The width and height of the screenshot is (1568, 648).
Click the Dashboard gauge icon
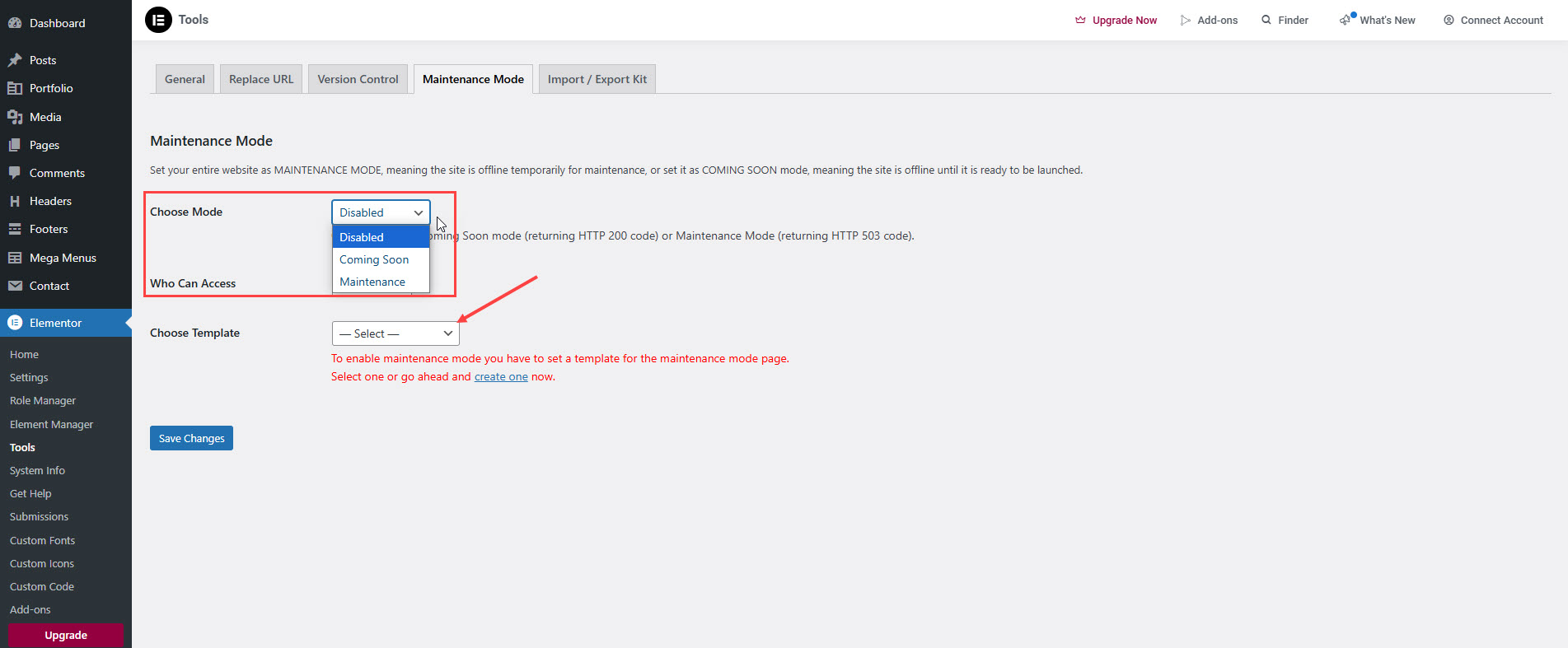(15, 23)
